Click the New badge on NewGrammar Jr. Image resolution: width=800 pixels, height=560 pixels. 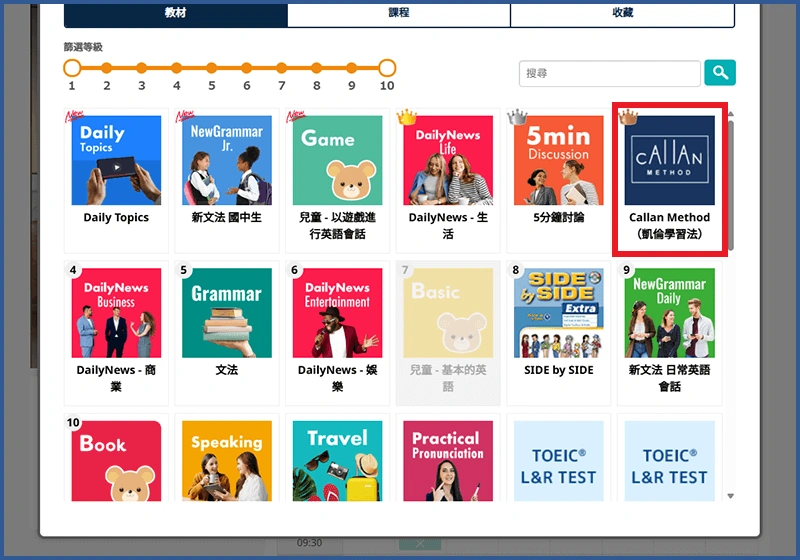185,116
